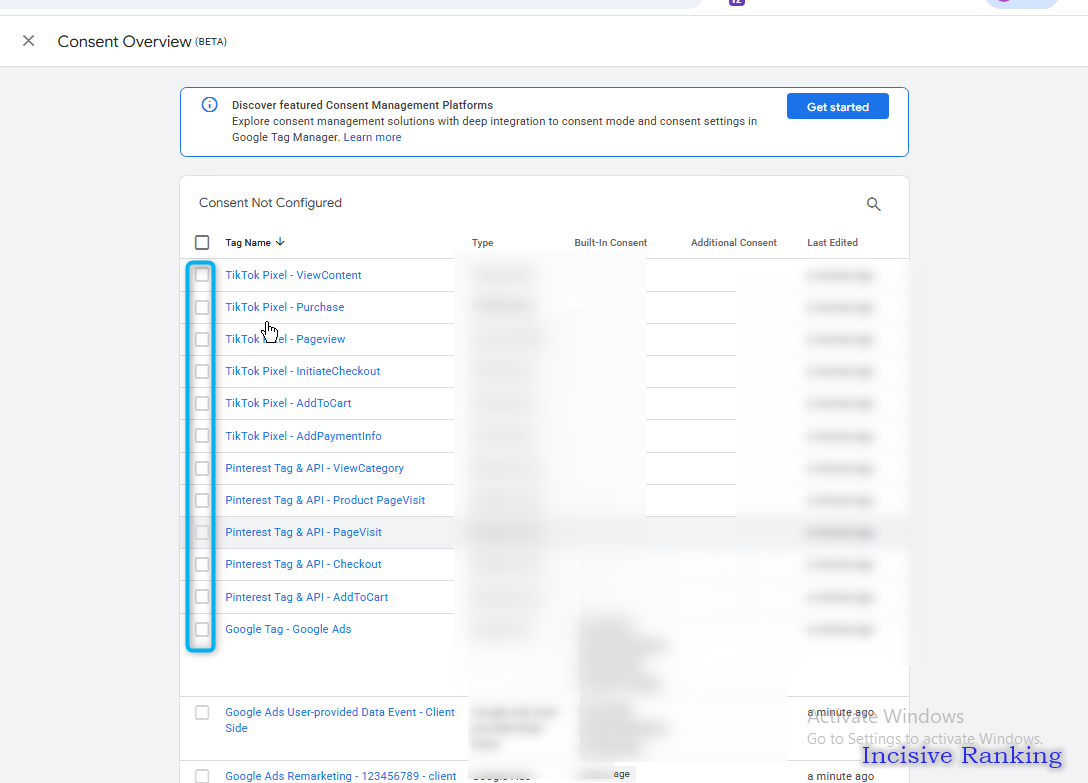Viewport: 1088px width, 783px height.
Task: Check the Pinterest Tag & API - AddToCart checkbox
Action: (202, 597)
